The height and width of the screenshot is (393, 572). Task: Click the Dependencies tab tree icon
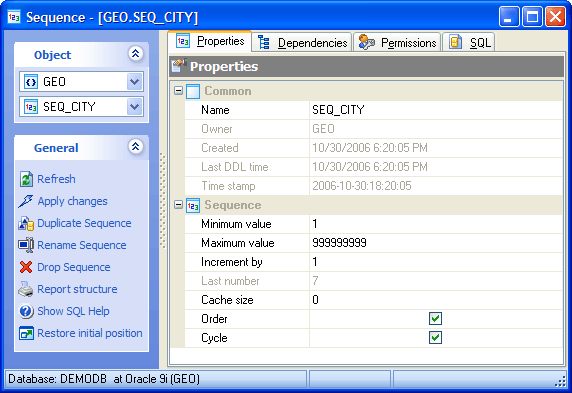tap(263, 42)
